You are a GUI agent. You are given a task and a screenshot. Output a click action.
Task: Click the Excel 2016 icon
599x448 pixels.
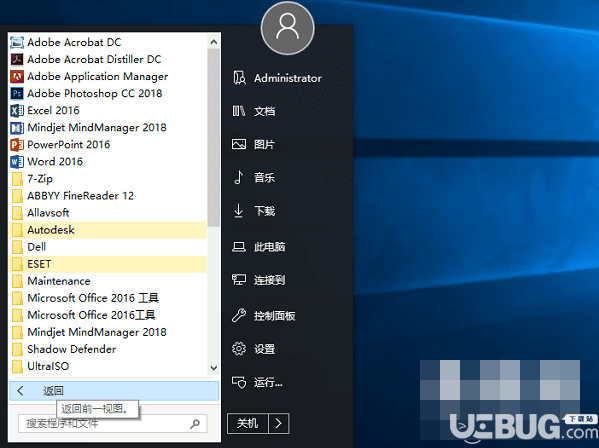tap(17, 110)
